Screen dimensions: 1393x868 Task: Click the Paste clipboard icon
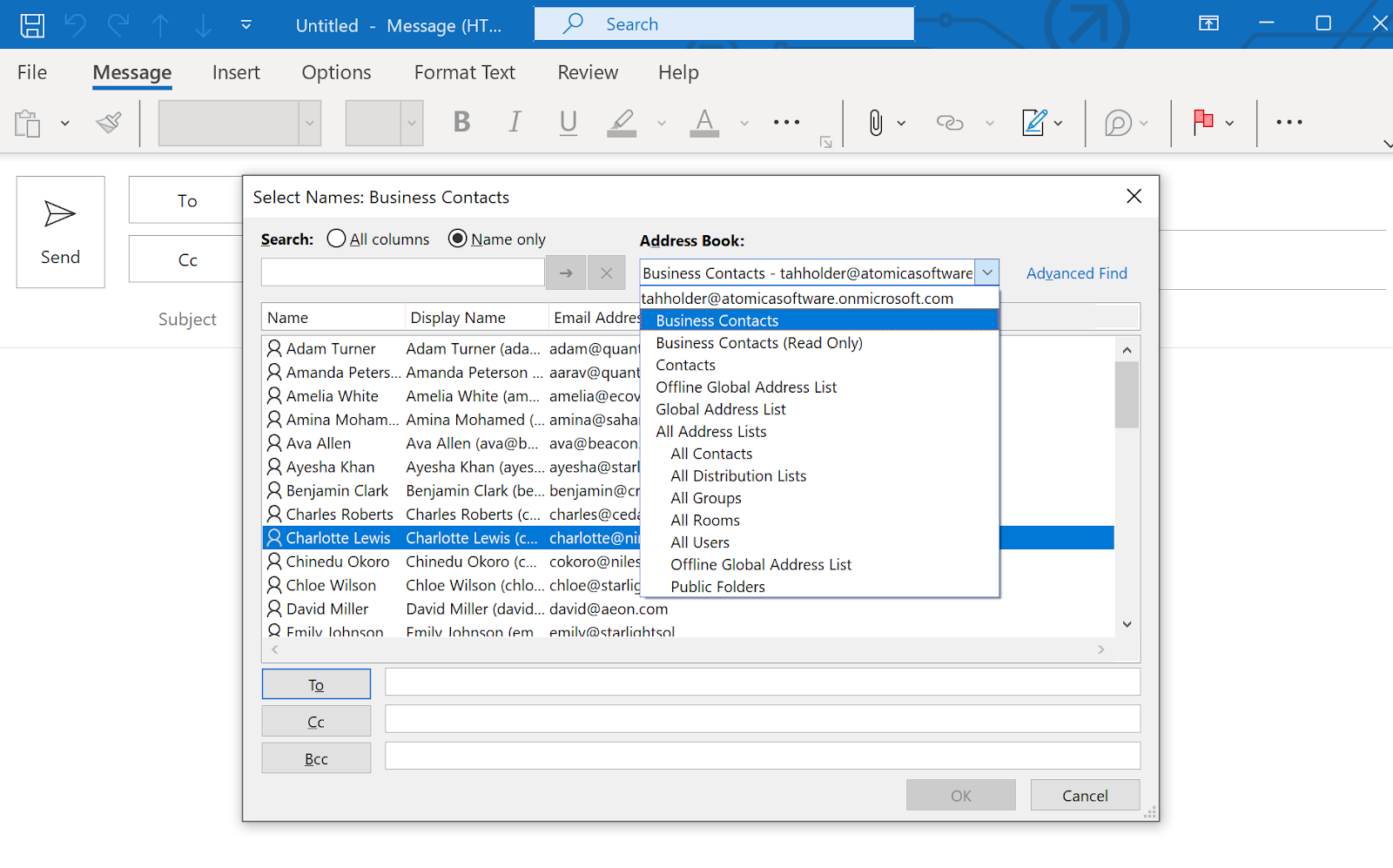point(28,123)
